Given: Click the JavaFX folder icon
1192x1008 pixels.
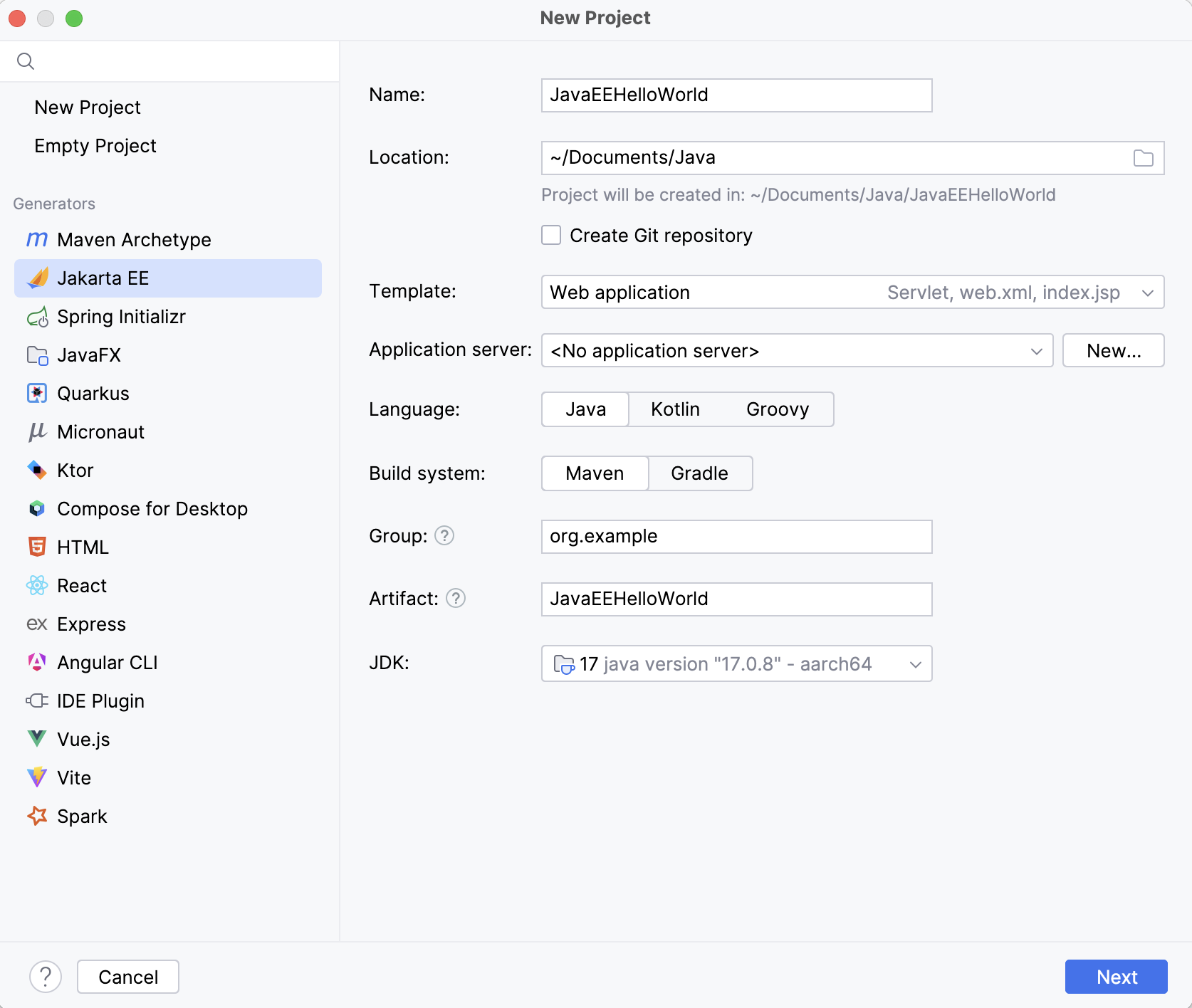Looking at the screenshot, I should [37, 355].
